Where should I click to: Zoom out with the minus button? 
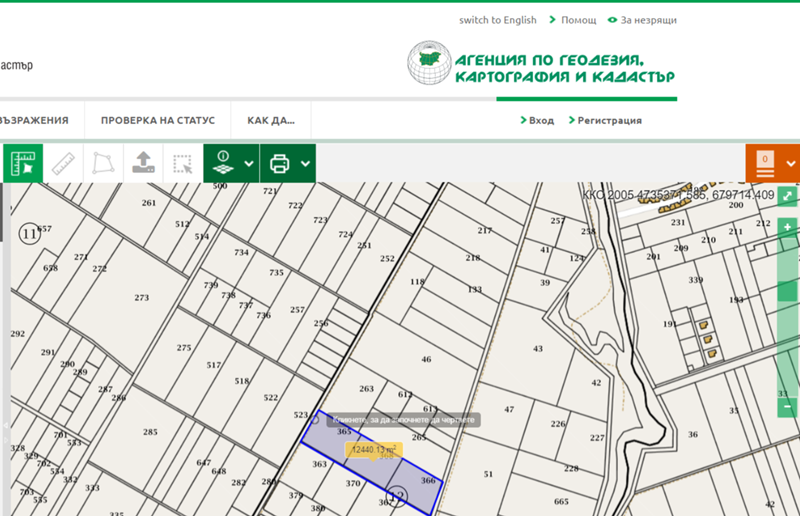pyautogui.click(x=788, y=407)
